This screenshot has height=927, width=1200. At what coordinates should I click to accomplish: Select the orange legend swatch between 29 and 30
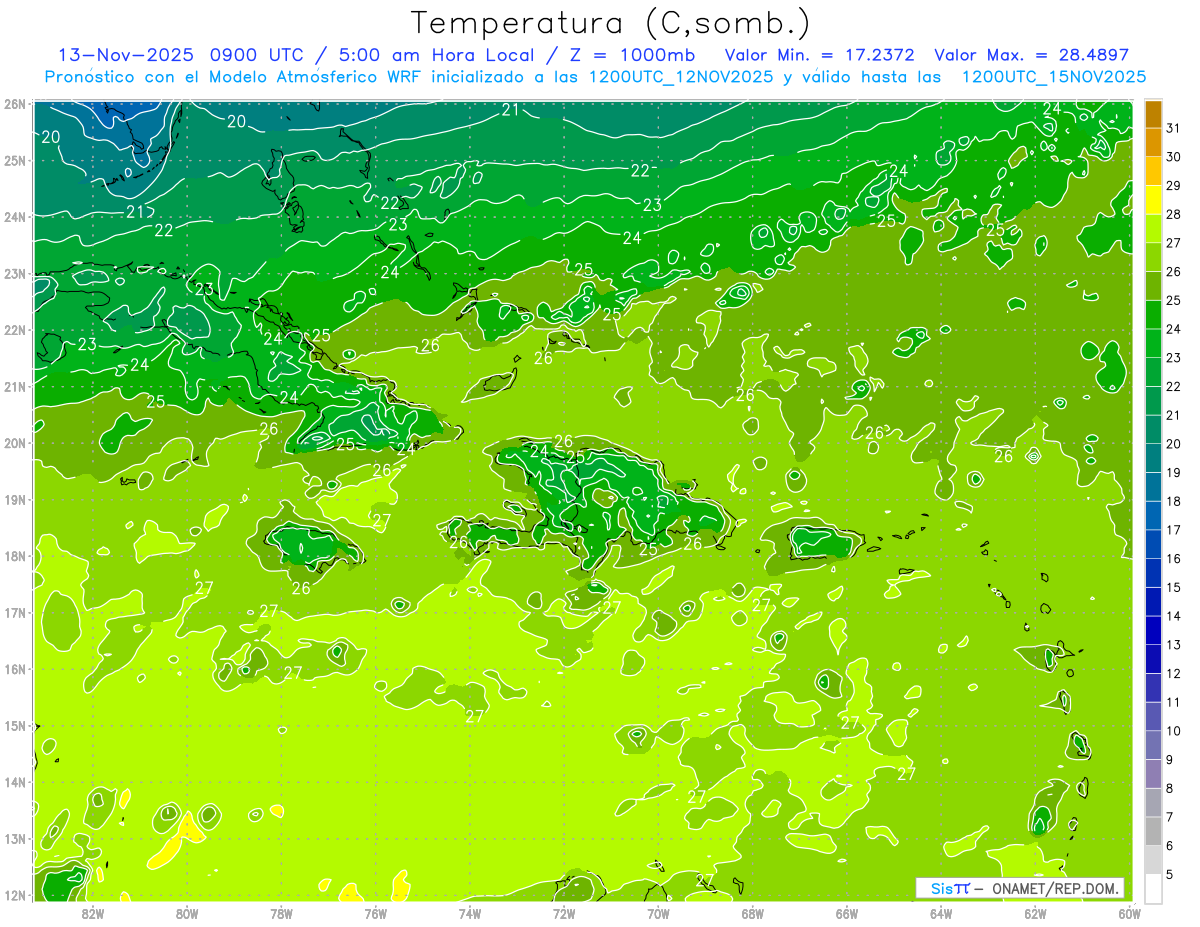point(1153,172)
